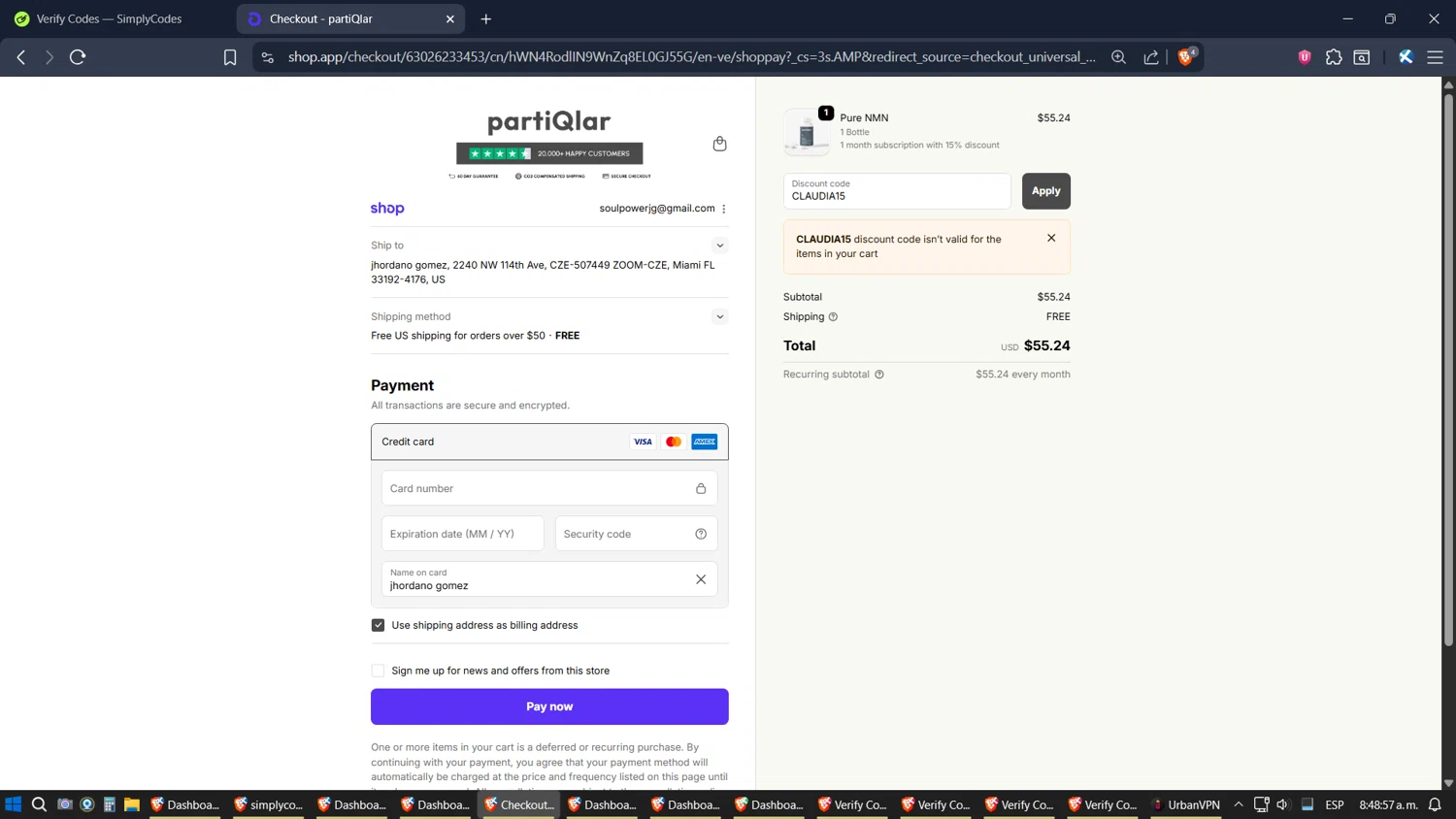The width and height of the screenshot is (1456, 819).
Task: View site information icon in address bar
Action: [268, 57]
